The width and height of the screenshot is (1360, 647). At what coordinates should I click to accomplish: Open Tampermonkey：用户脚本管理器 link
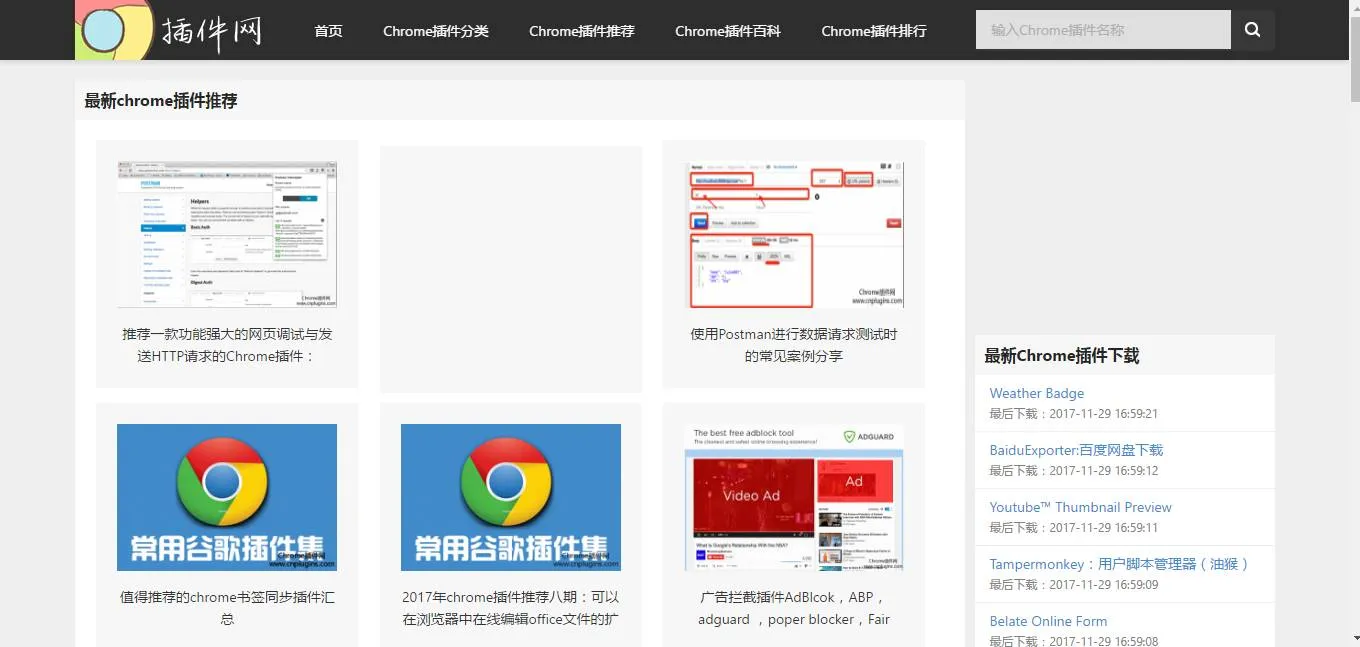pos(1120,564)
